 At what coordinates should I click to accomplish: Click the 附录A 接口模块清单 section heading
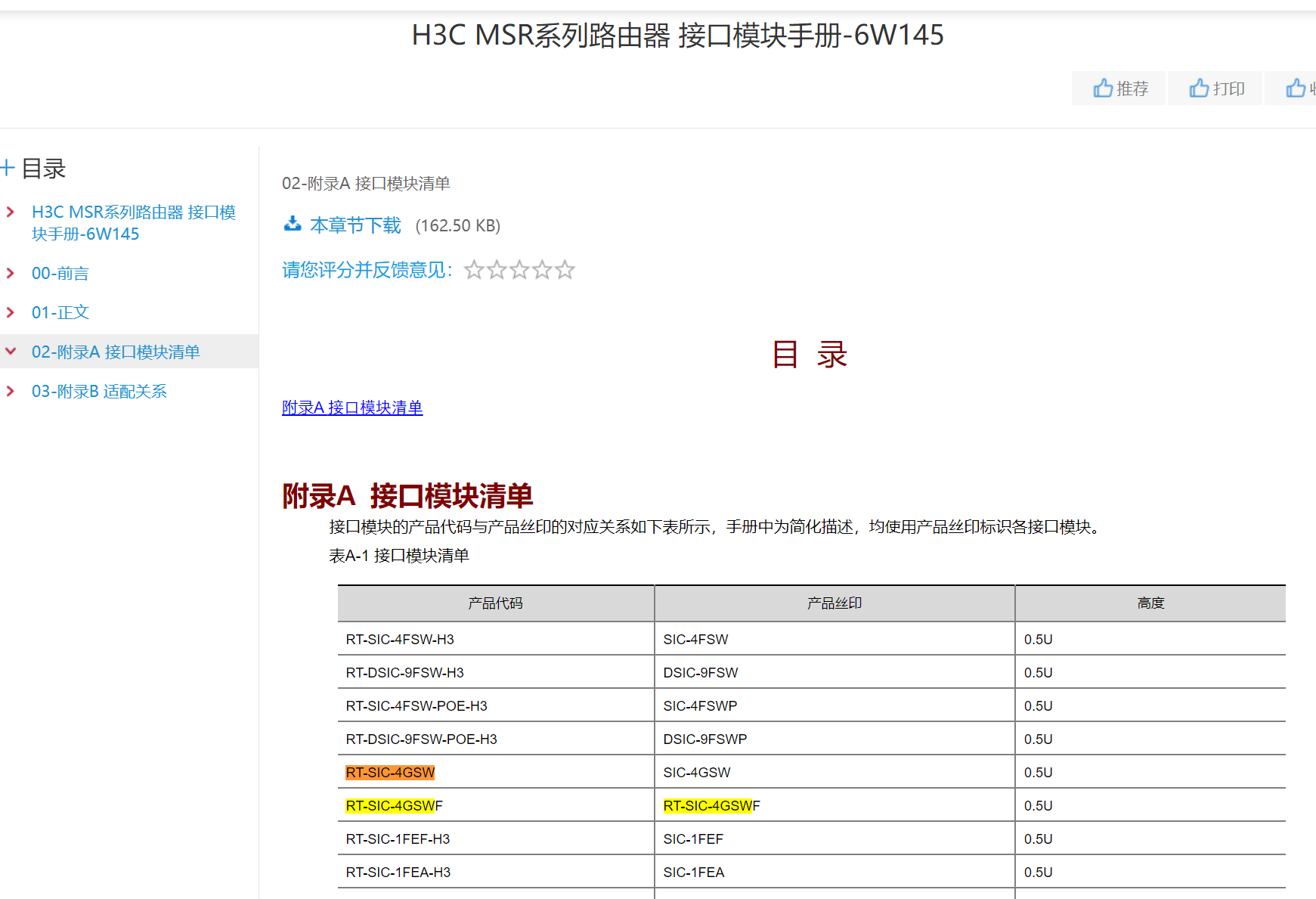pos(407,496)
